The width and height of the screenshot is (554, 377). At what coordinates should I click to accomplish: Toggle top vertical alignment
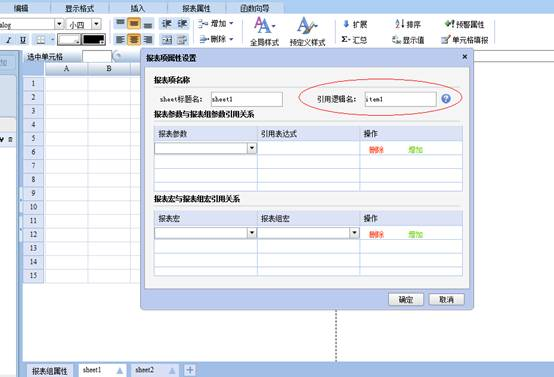point(120,24)
